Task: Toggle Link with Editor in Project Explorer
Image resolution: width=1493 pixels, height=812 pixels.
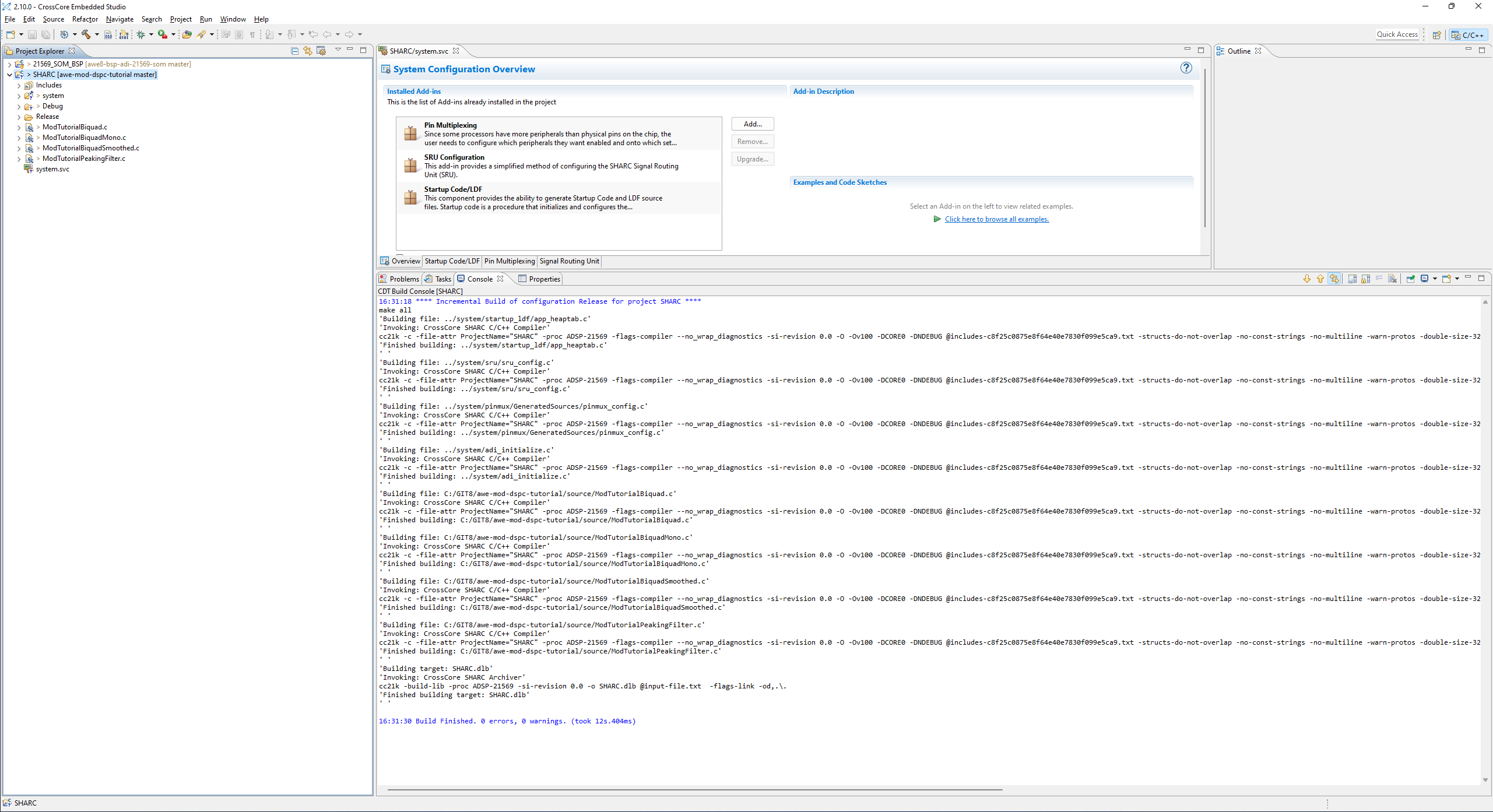Action: tap(308, 51)
